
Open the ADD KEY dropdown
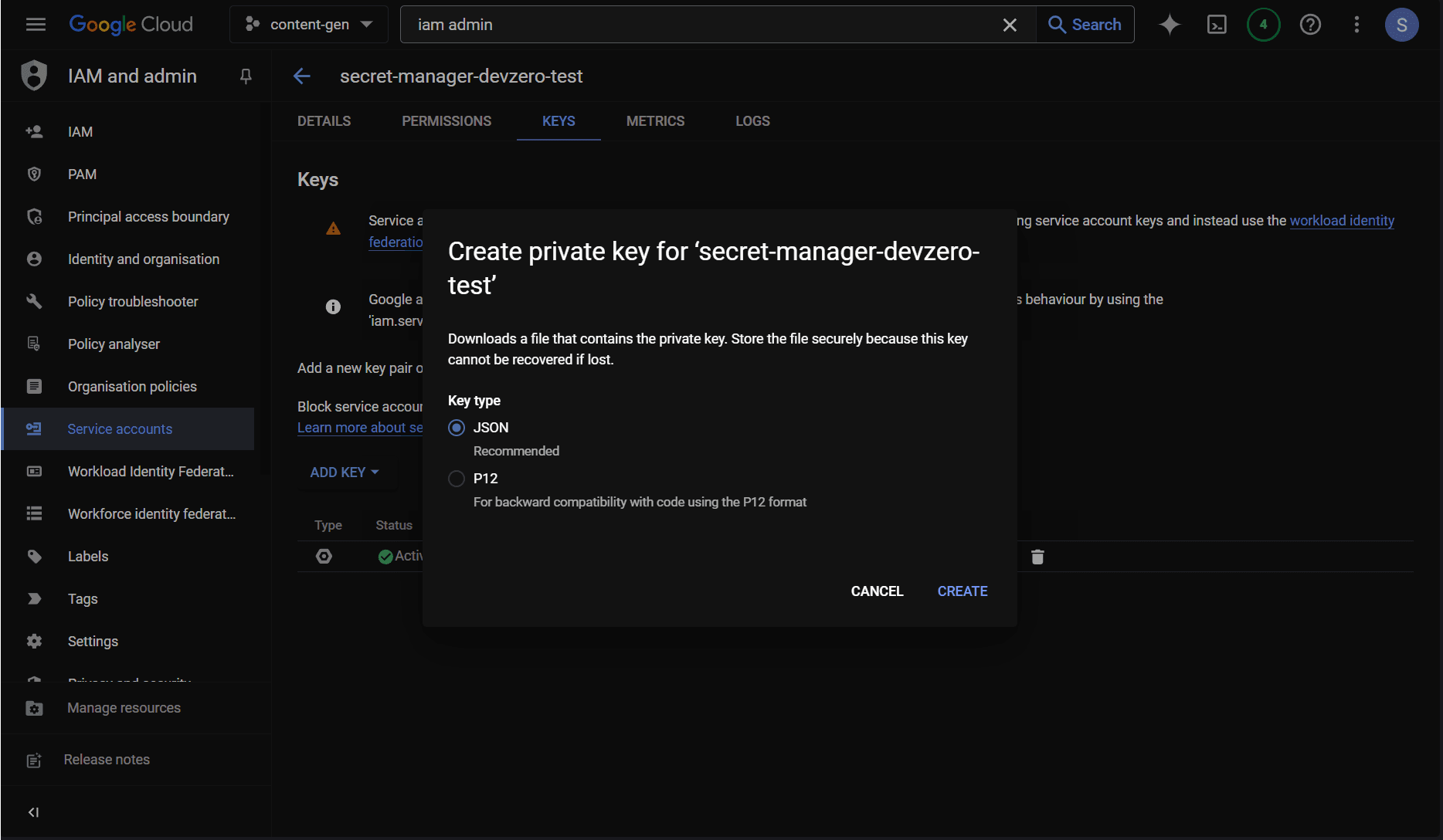pyautogui.click(x=345, y=472)
